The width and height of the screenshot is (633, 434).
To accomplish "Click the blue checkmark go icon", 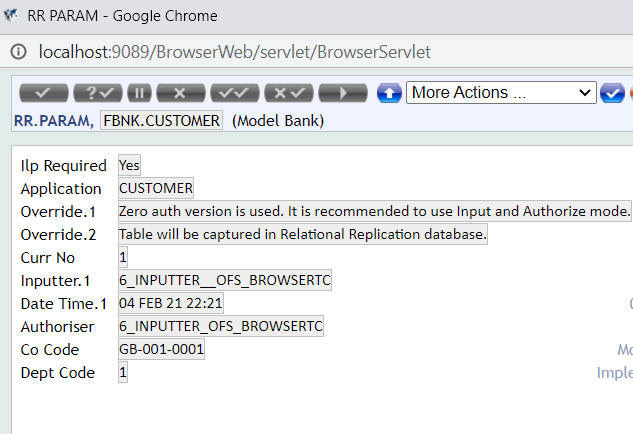I will [x=611, y=93].
